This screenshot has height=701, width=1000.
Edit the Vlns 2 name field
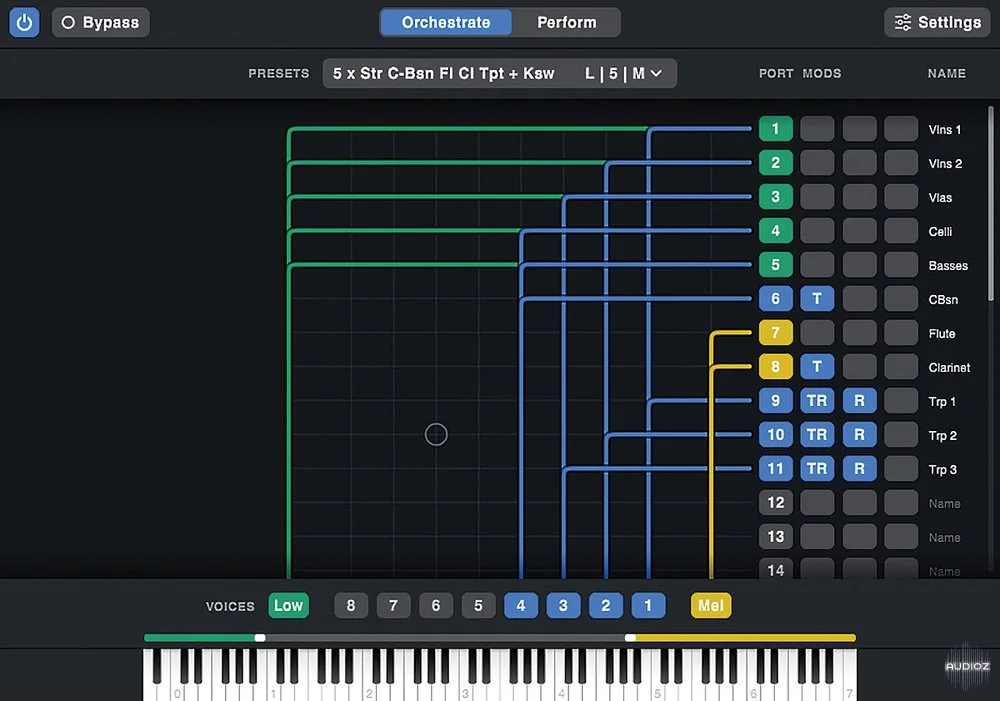[x=945, y=163]
